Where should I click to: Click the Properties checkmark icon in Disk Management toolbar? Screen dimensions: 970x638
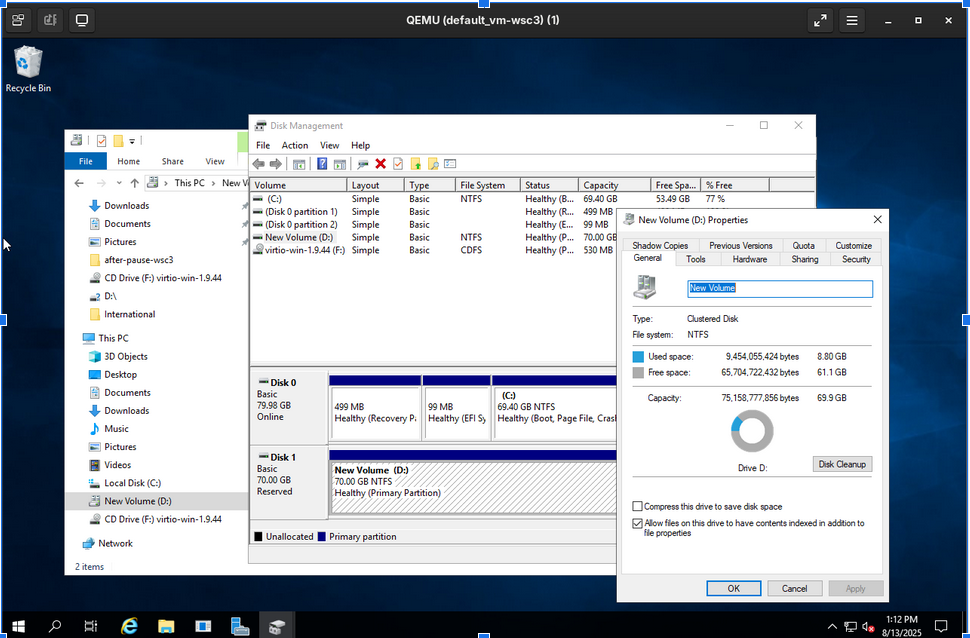(398, 164)
